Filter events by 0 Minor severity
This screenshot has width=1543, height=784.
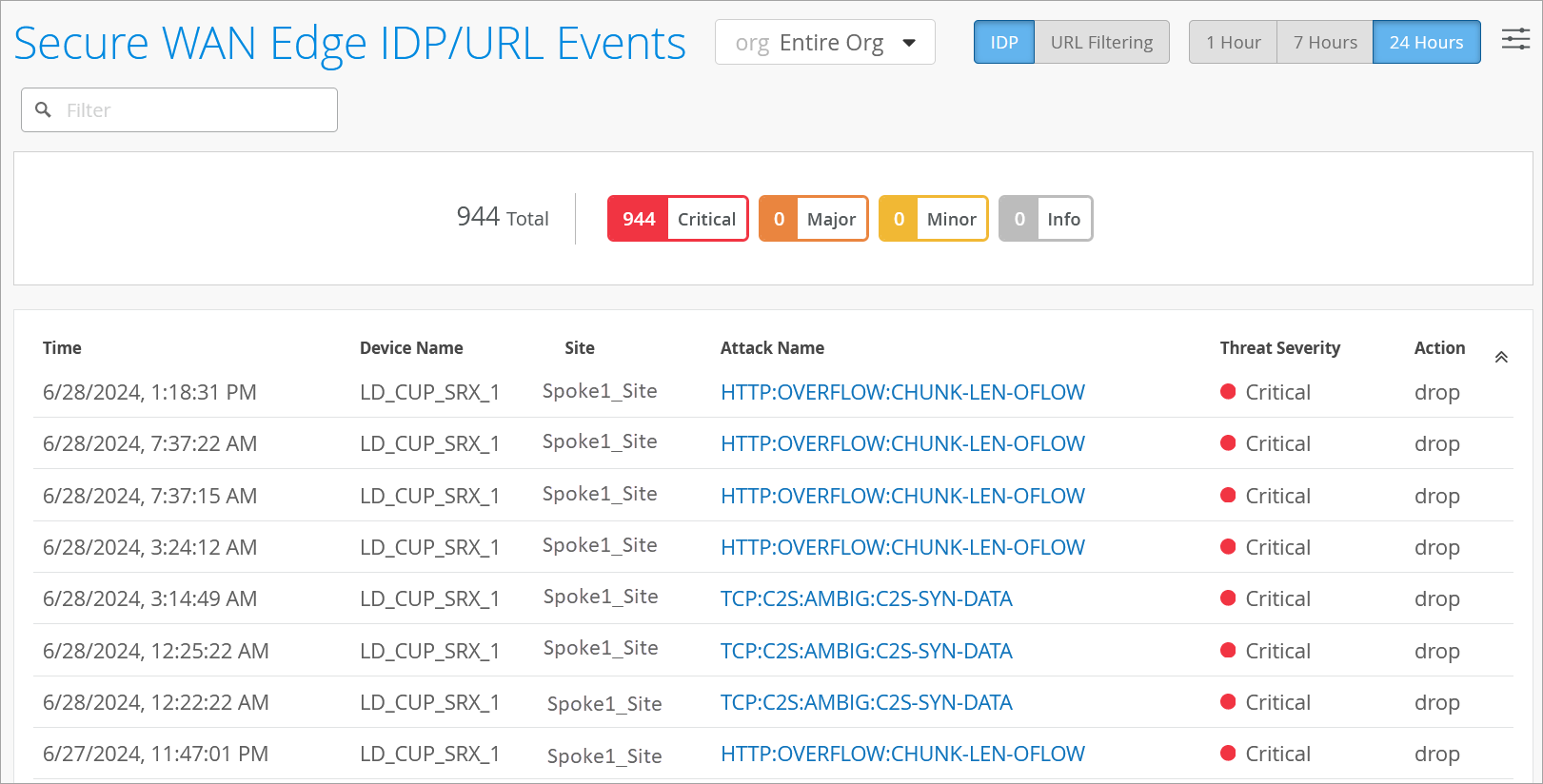click(x=934, y=219)
